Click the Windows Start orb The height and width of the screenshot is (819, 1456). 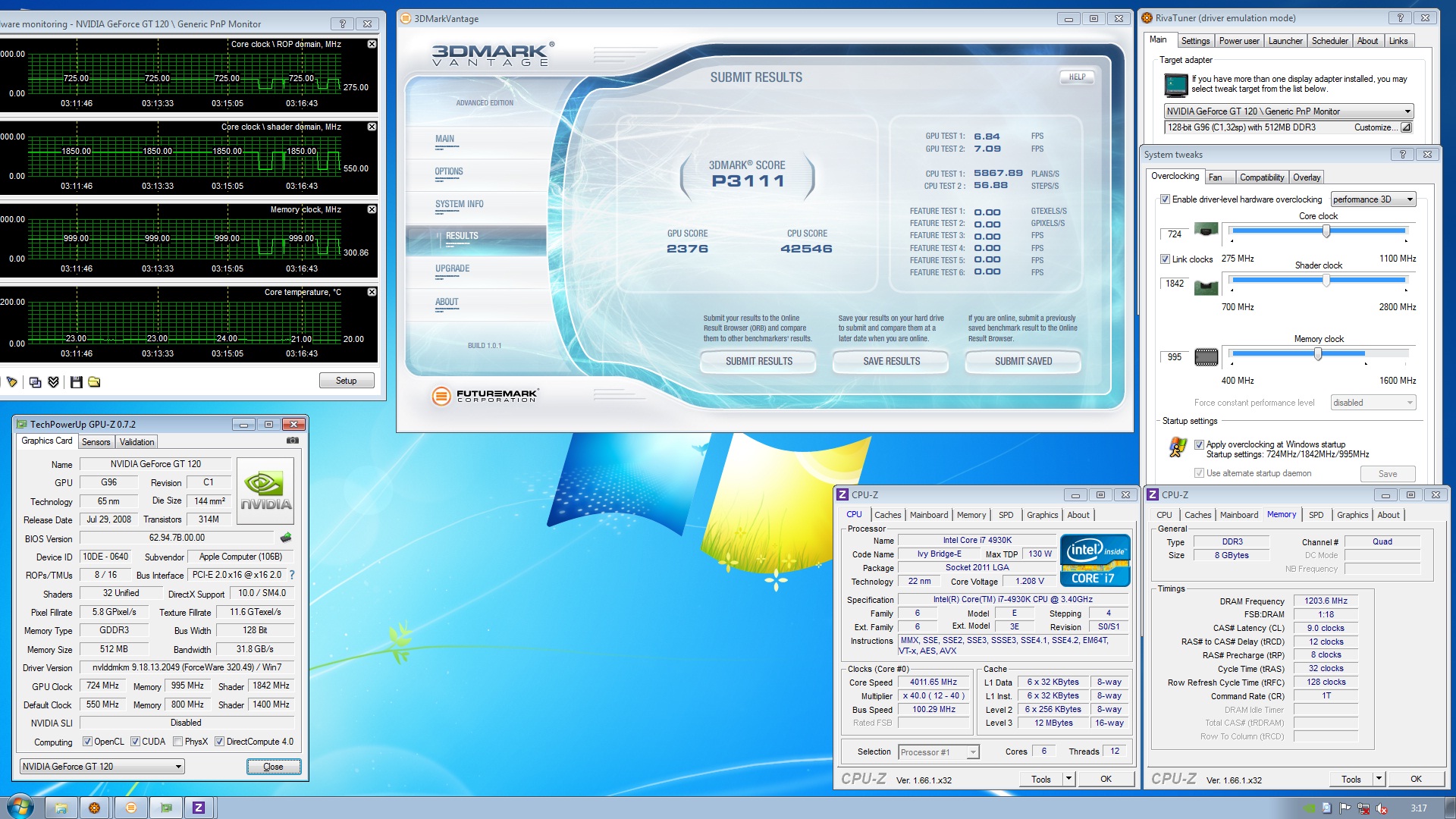coord(20,807)
